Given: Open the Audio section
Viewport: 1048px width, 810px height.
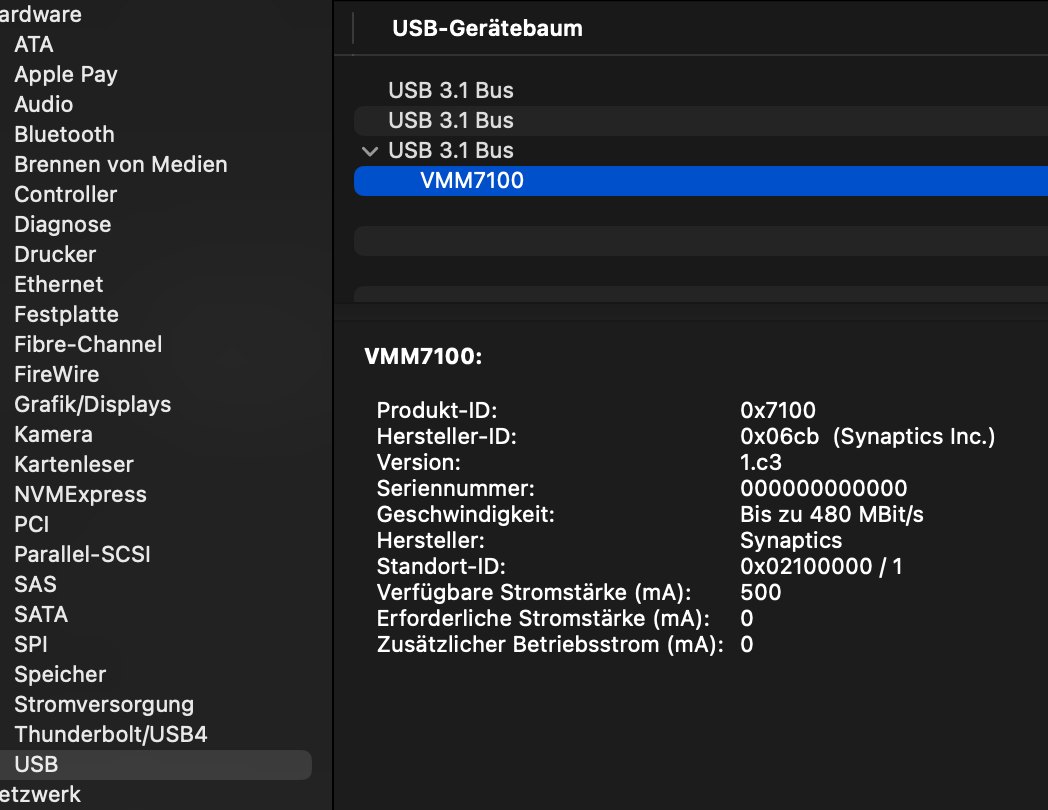Looking at the screenshot, I should (43, 104).
